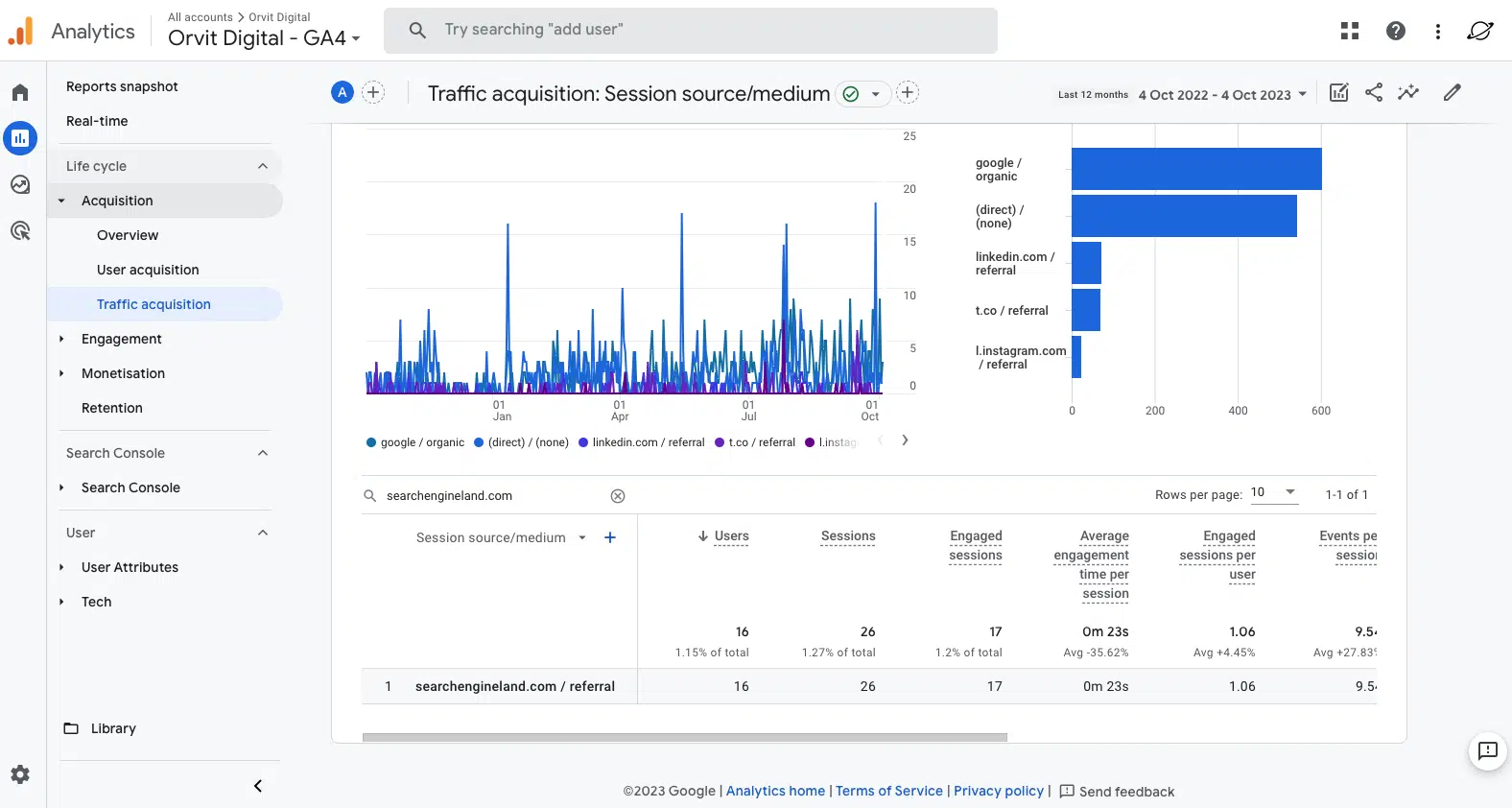Toggle google / organic legend series
This screenshot has height=808, width=1512.
point(415,442)
